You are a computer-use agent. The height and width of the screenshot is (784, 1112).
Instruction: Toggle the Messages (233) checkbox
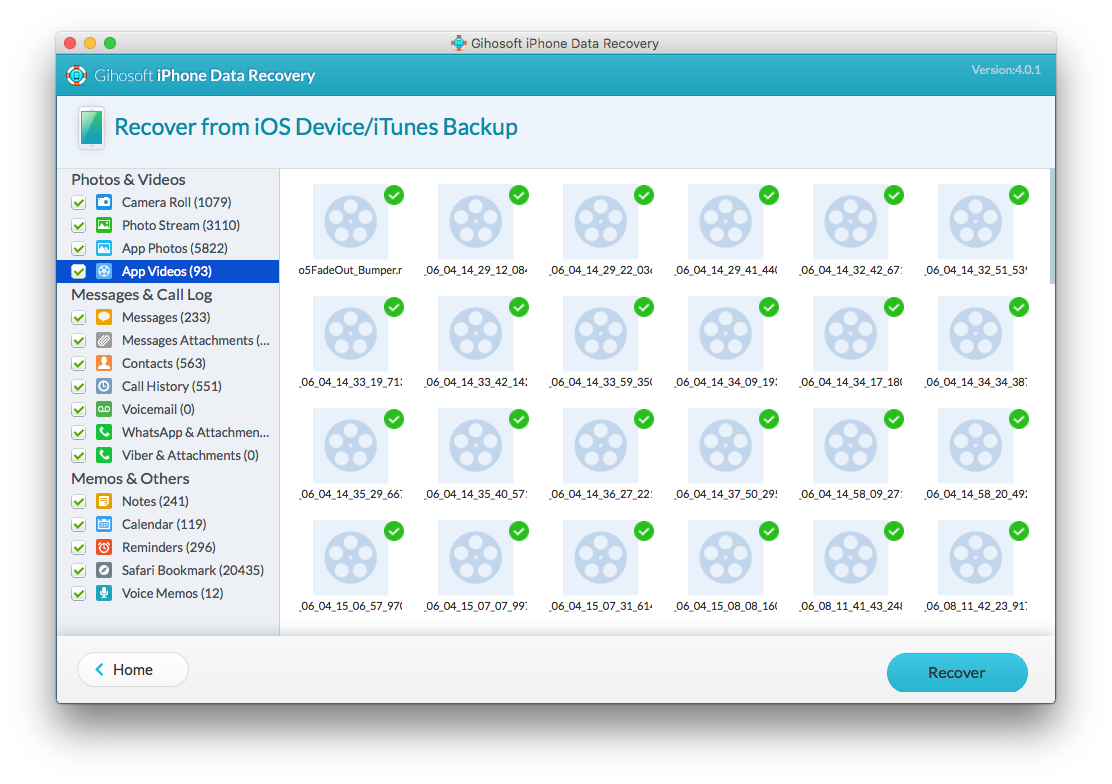pyautogui.click(x=79, y=318)
